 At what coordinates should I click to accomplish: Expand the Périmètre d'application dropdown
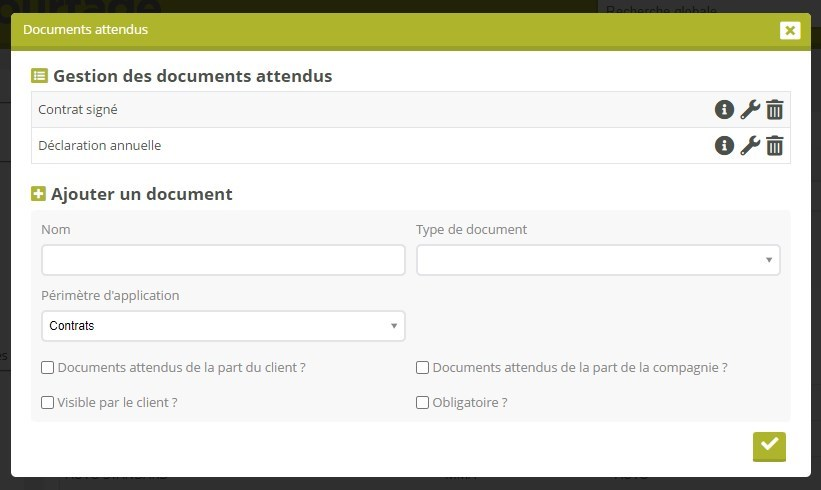point(223,326)
